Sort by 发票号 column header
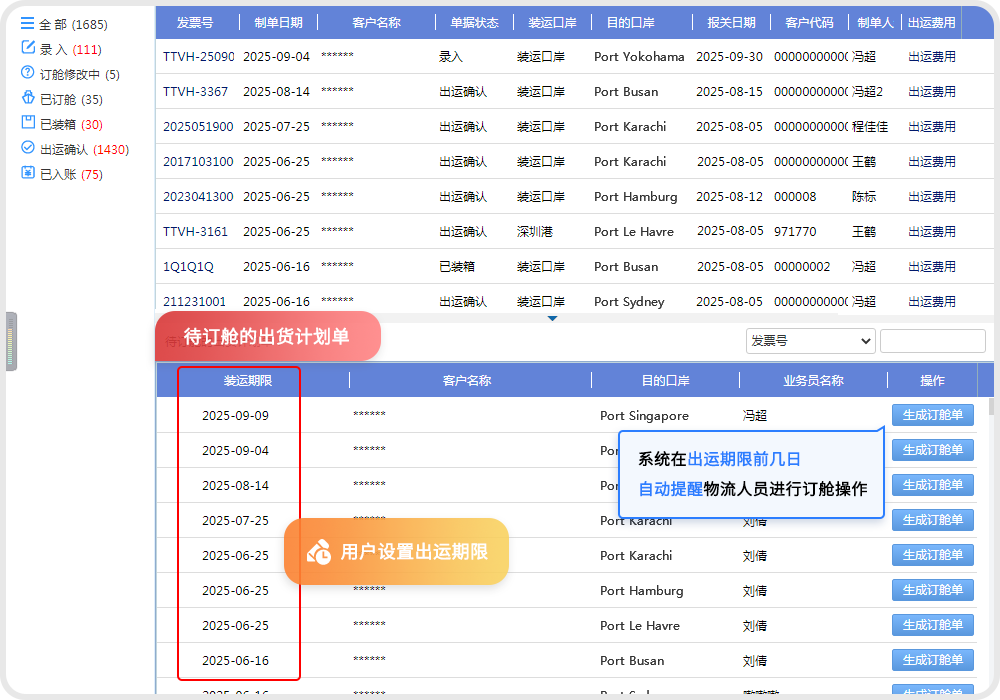Image resolution: width=1000 pixels, height=700 pixels. (195, 23)
